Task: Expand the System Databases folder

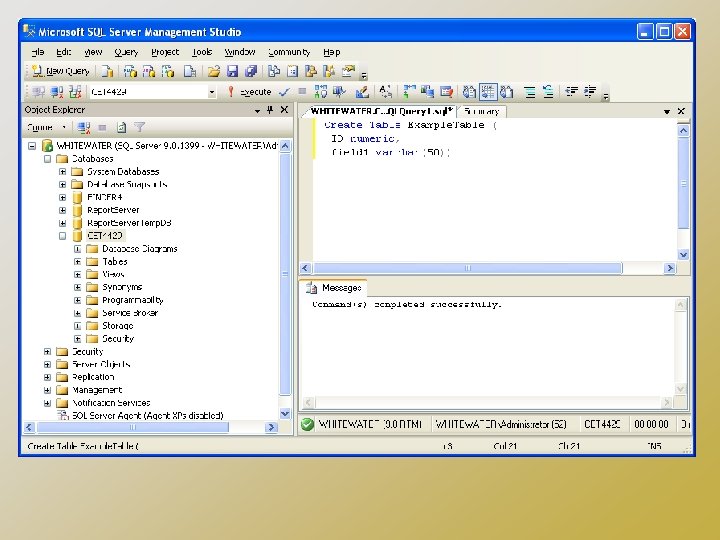Action: pos(62,172)
